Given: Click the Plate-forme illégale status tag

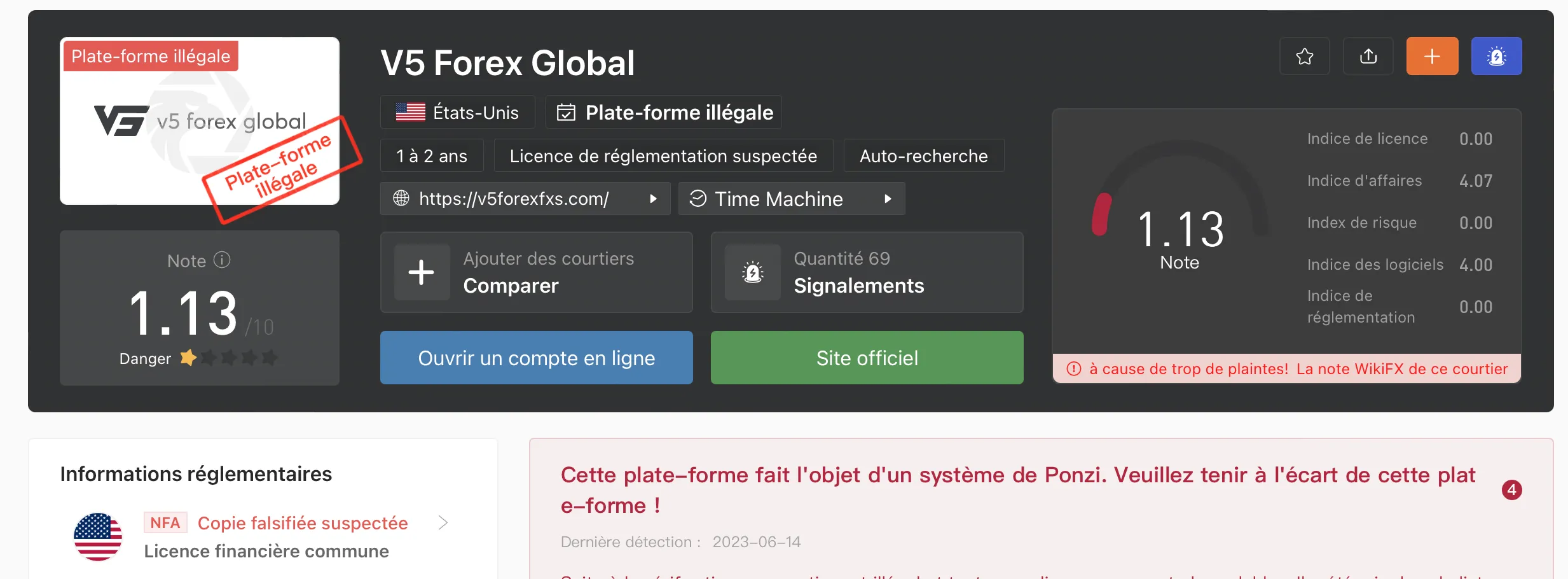Looking at the screenshot, I should [x=664, y=113].
